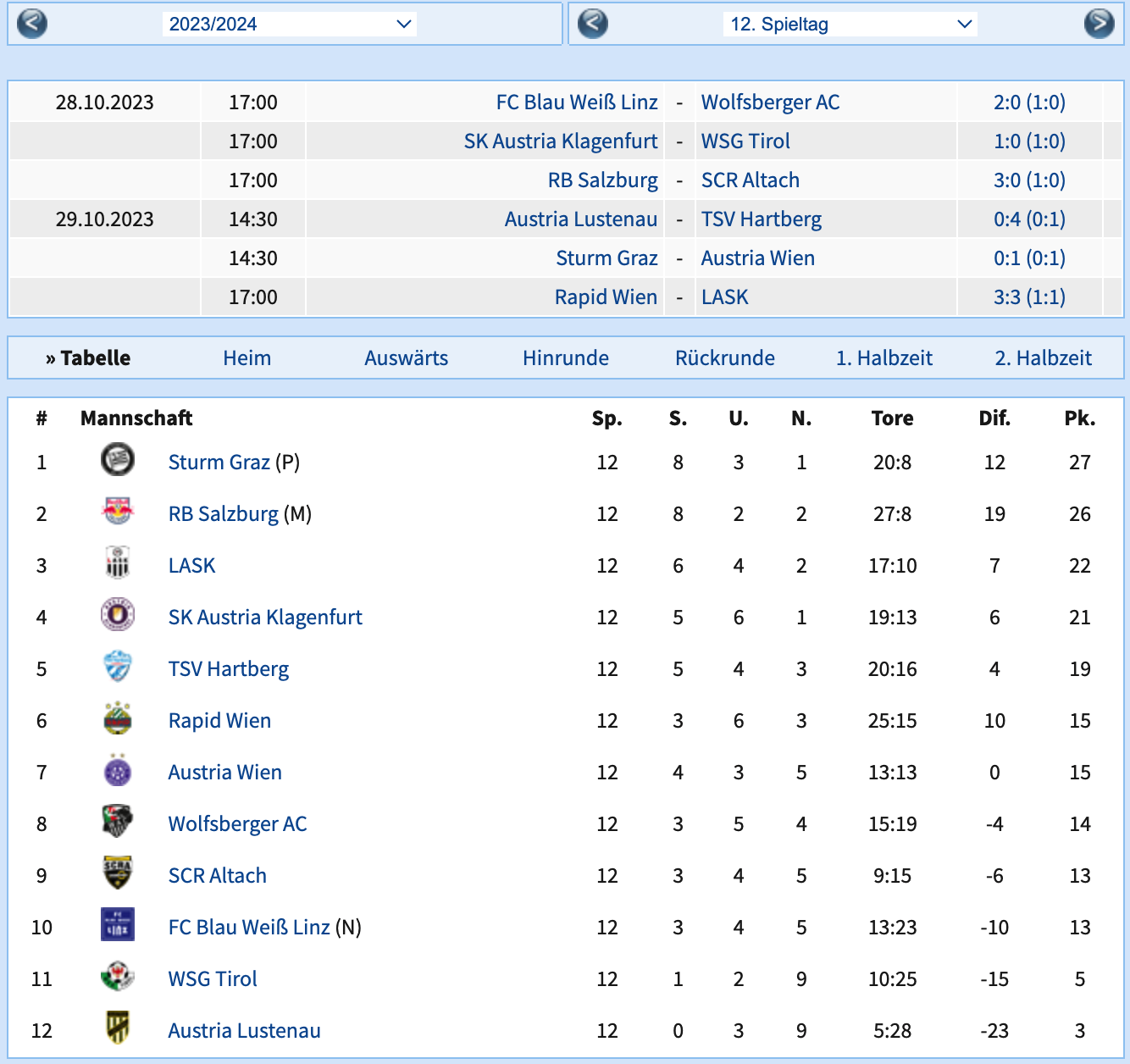Click the TSV Hartberg club crest
Image resolution: width=1130 pixels, height=1064 pixels.
click(118, 667)
